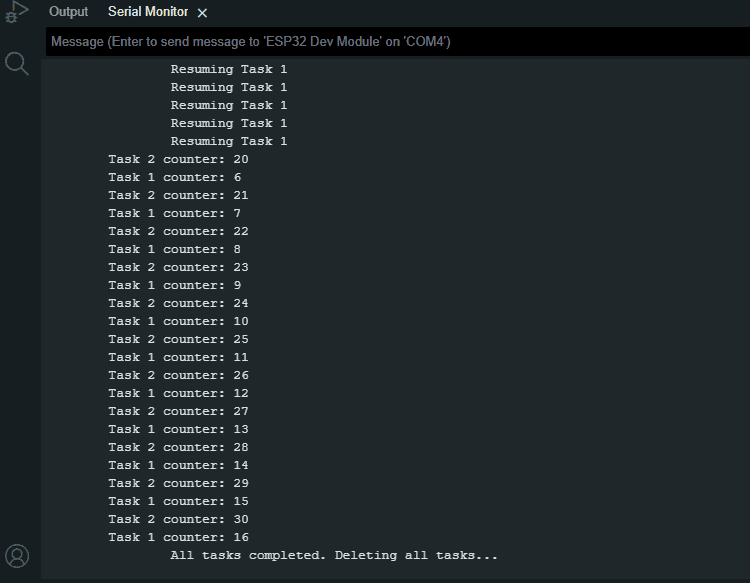750x583 pixels.
Task: Click the 'All tasks completed' message line
Action: pos(334,555)
